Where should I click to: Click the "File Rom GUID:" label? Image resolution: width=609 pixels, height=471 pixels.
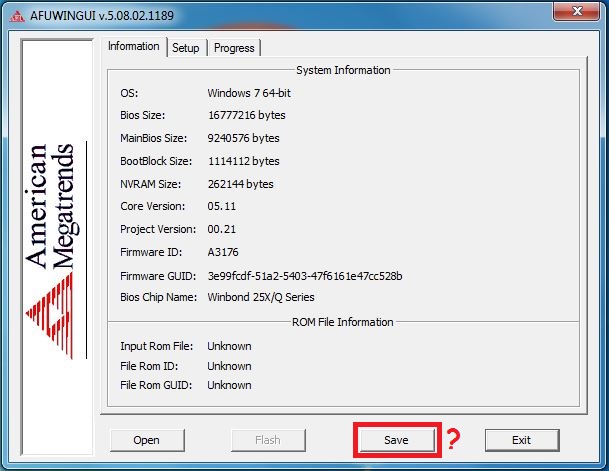tap(156, 385)
